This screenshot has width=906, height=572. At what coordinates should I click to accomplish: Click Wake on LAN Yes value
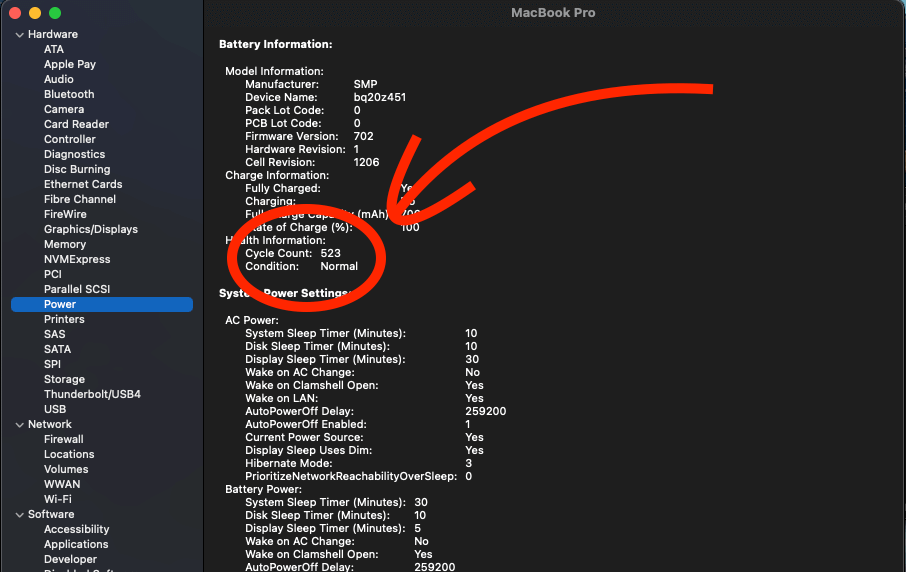click(x=474, y=399)
